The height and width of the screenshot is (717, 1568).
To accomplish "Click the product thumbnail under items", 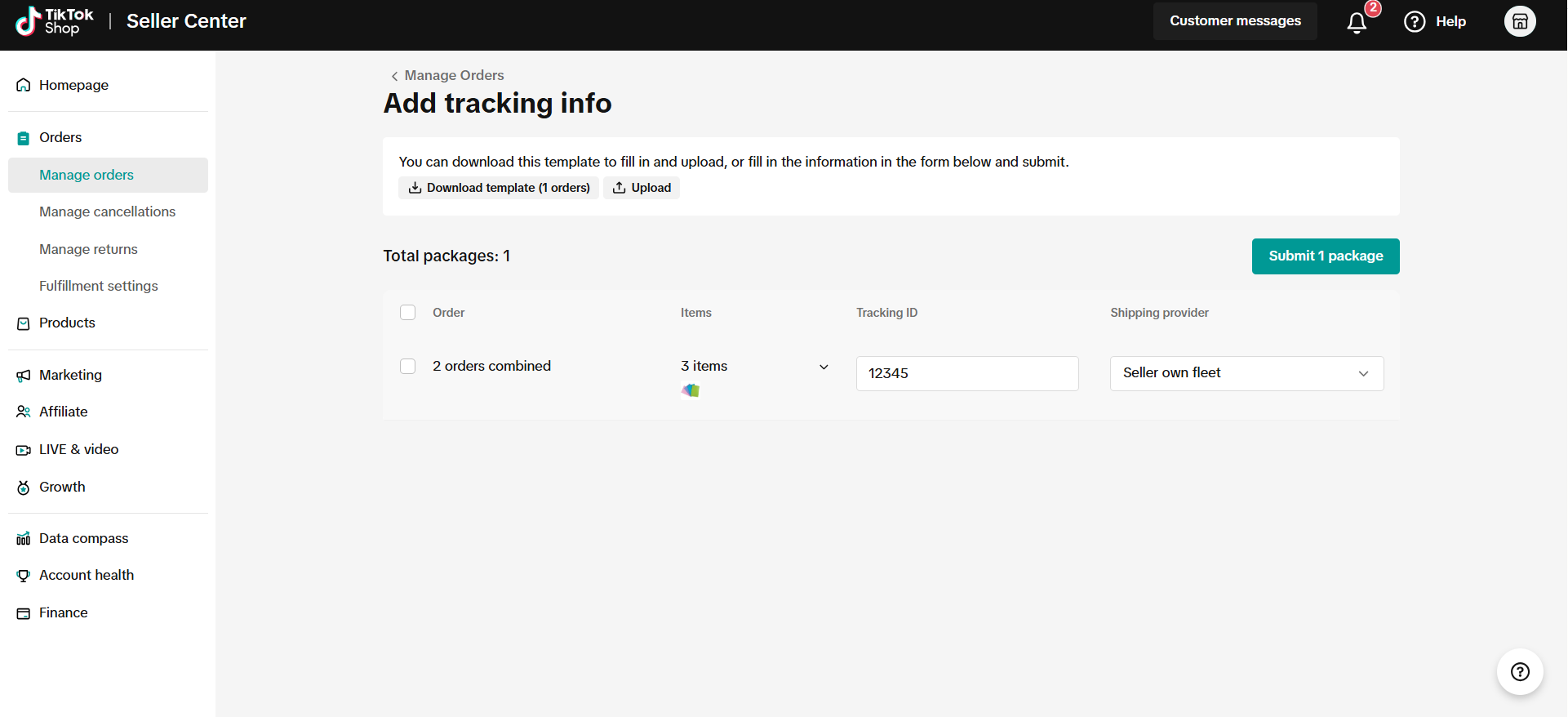I will (691, 390).
